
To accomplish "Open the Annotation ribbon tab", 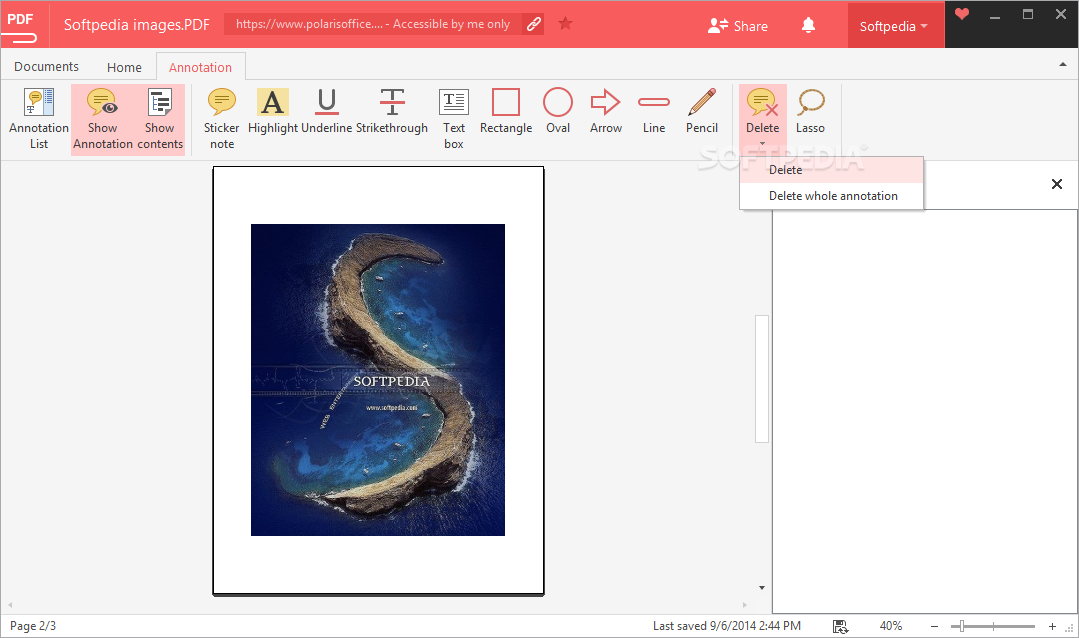I will pos(200,67).
